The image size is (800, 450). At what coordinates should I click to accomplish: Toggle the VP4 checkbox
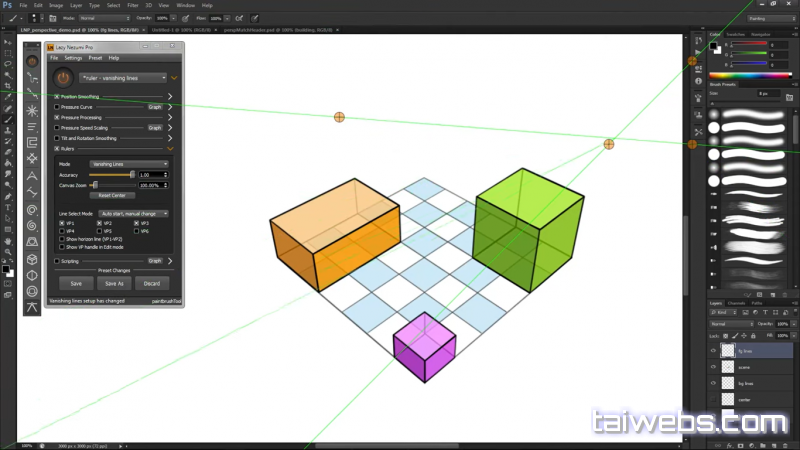tap(62, 231)
